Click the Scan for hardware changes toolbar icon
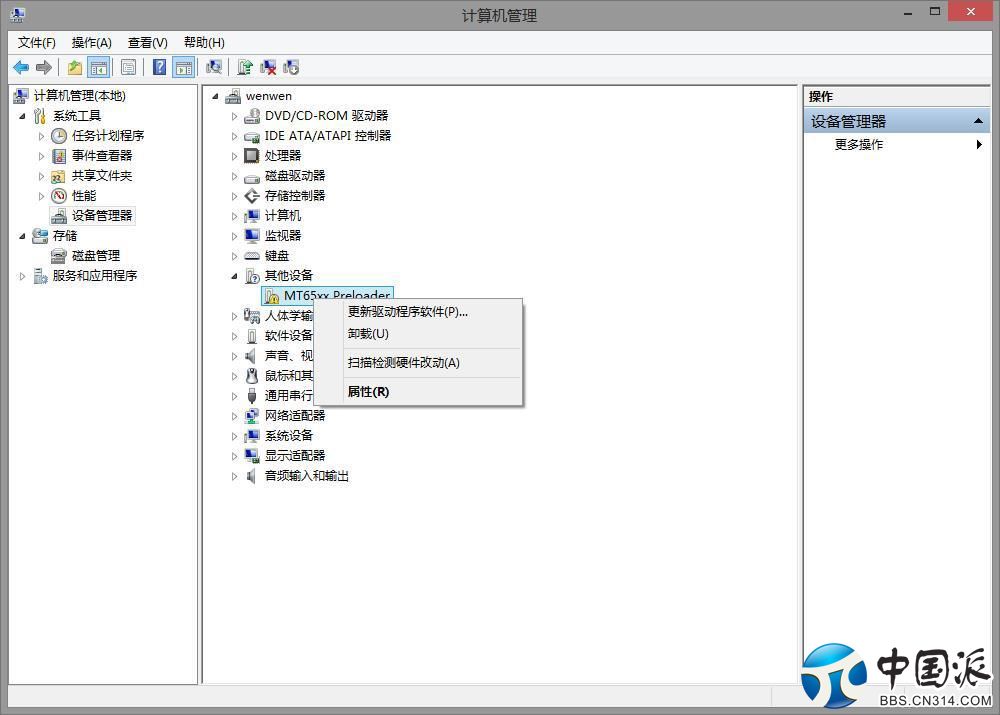Viewport: 1000px width, 715px height. [x=214, y=67]
